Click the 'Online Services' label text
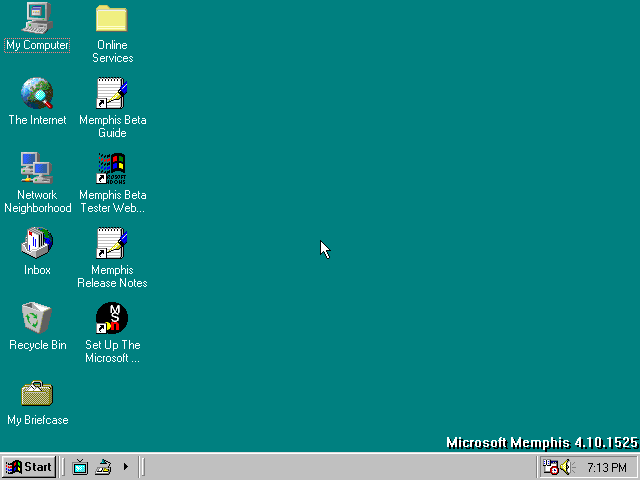The height and width of the screenshot is (480, 640). tap(112, 51)
